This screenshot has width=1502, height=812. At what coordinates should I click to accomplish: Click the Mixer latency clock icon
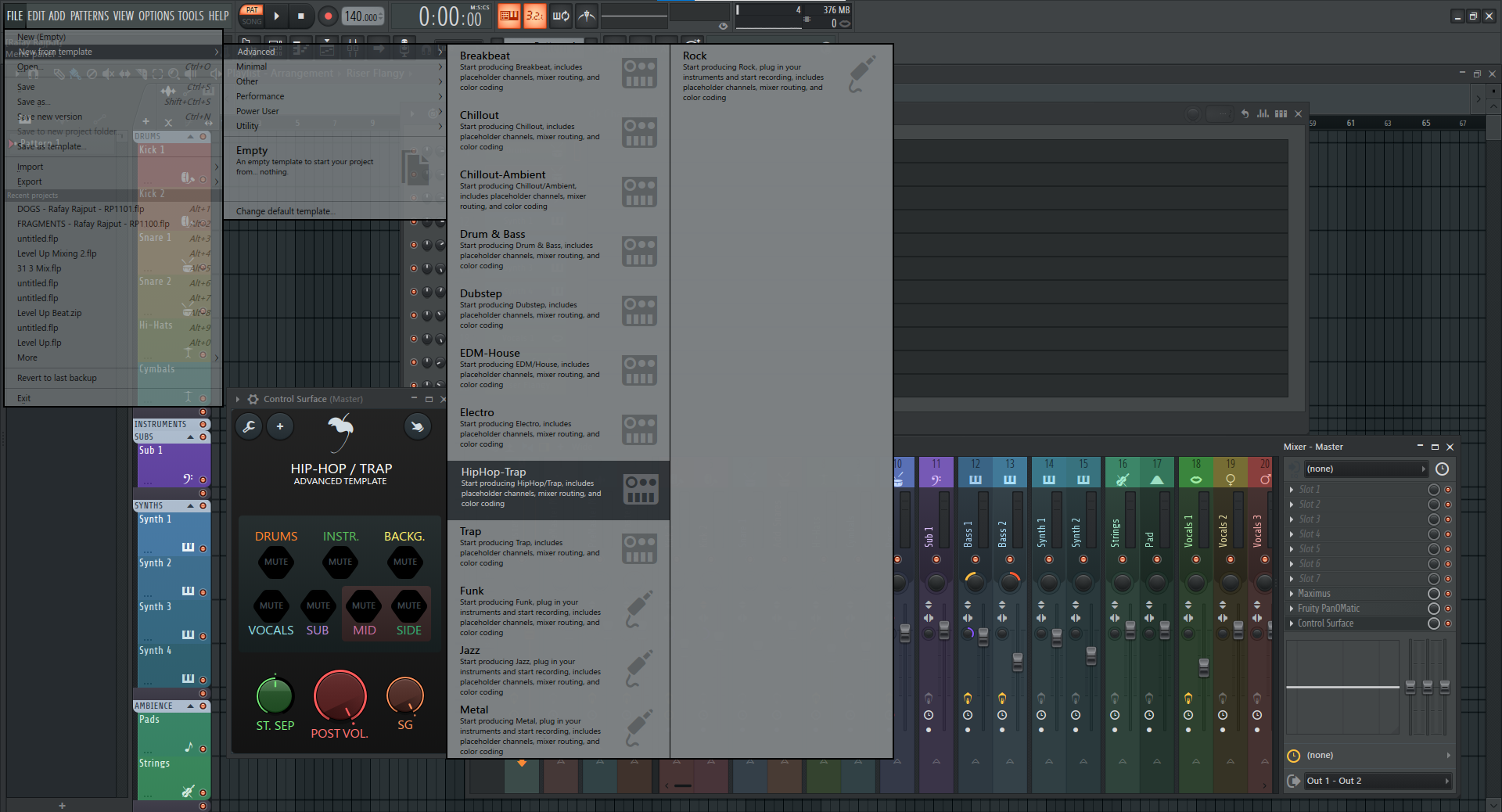[1442, 469]
